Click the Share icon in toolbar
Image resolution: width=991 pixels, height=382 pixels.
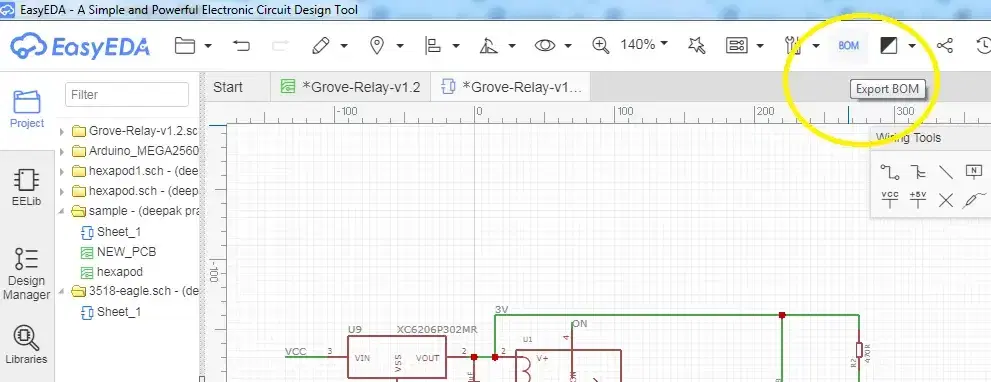[945, 46]
